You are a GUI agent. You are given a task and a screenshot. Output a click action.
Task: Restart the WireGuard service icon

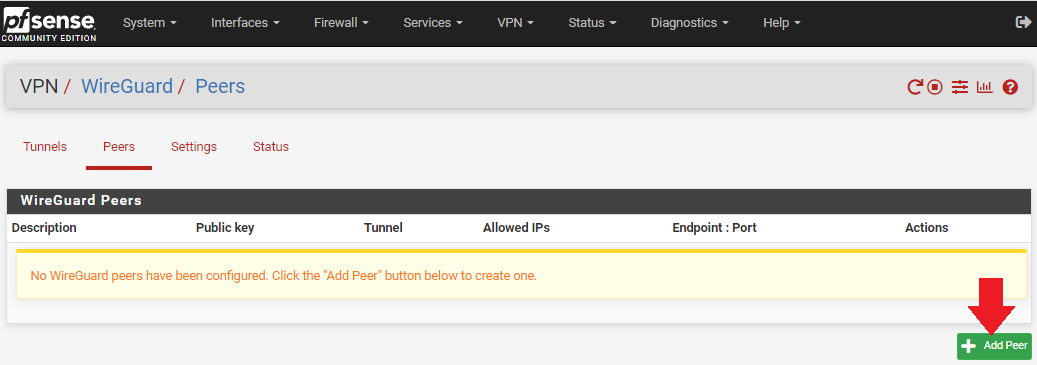(915, 87)
